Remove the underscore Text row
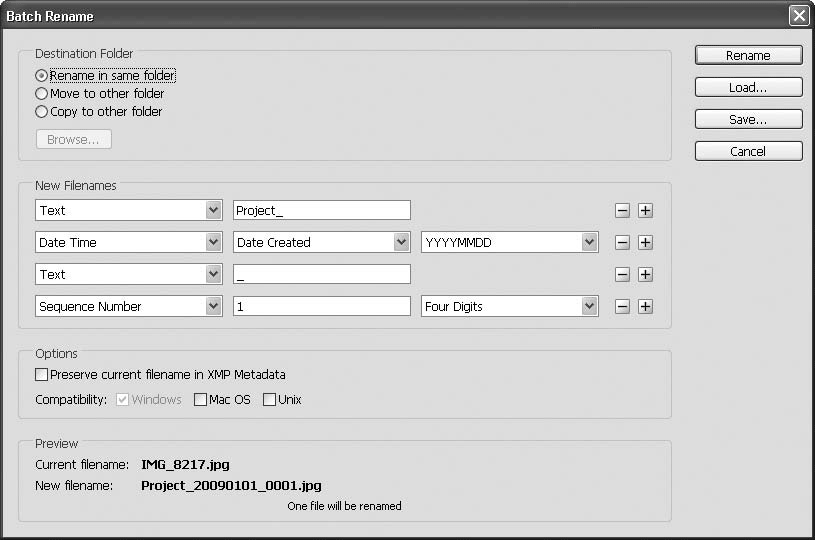The height and width of the screenshot is (540, 815). [622, 274]
